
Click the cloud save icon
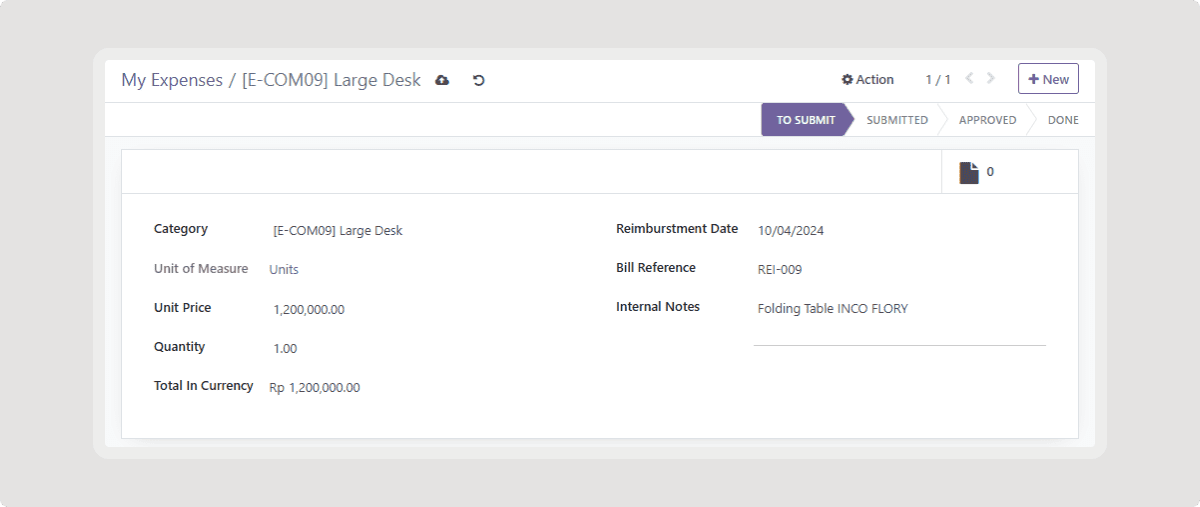click(x=442, y=80)
